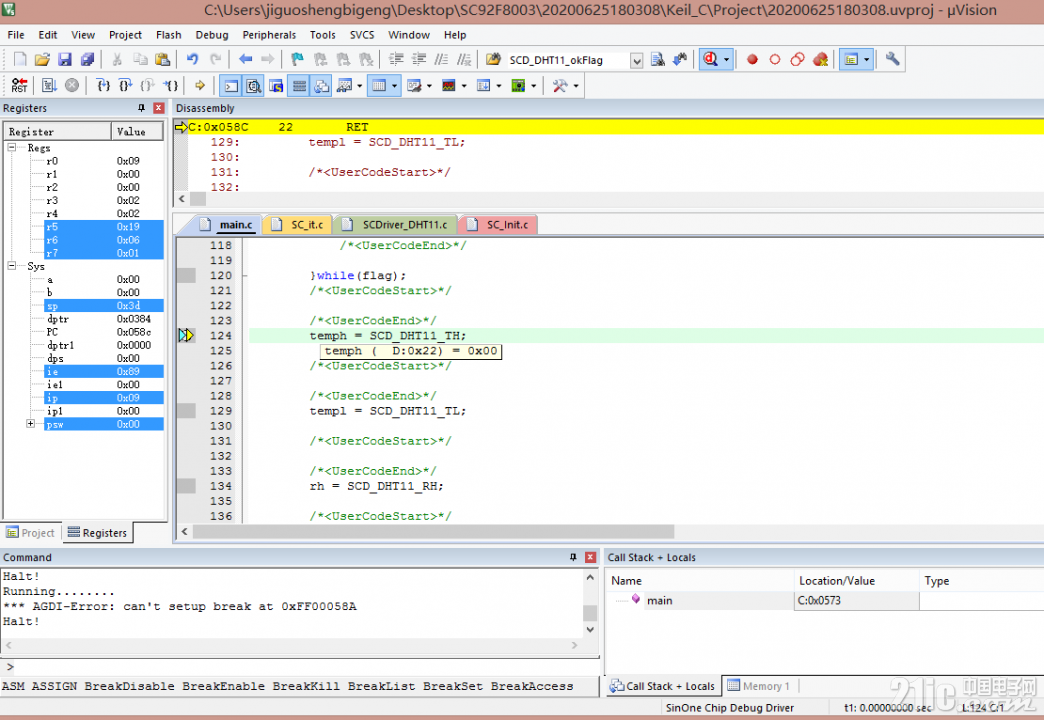Start/stop debug session with magnifier d icon
Viewport: 1044px width, 720px height.
[710, 60]
